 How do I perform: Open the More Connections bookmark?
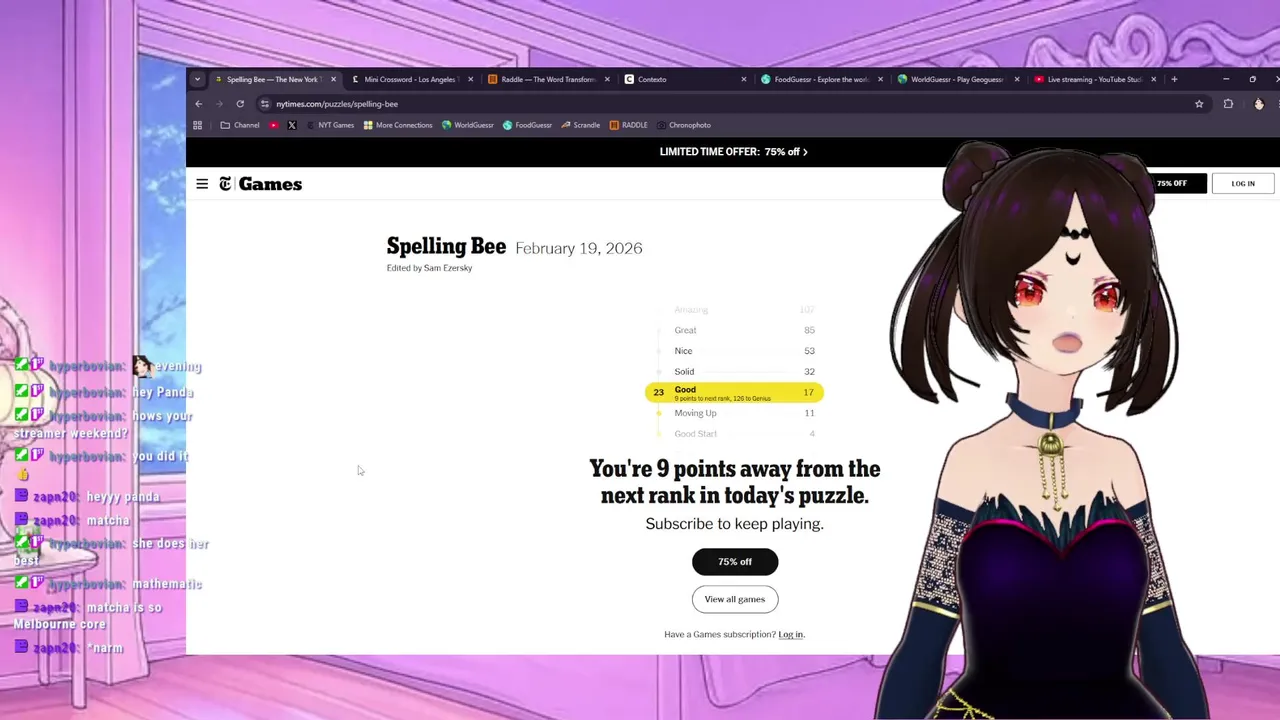click(x=398, y=125)
